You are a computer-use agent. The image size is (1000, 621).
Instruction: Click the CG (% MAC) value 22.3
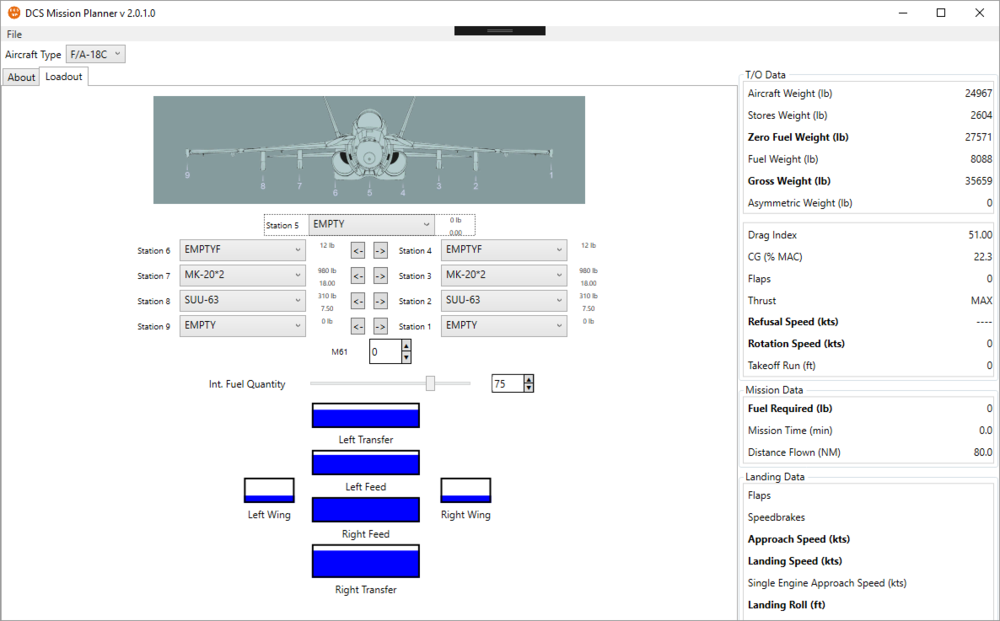[x=983, y=257]
